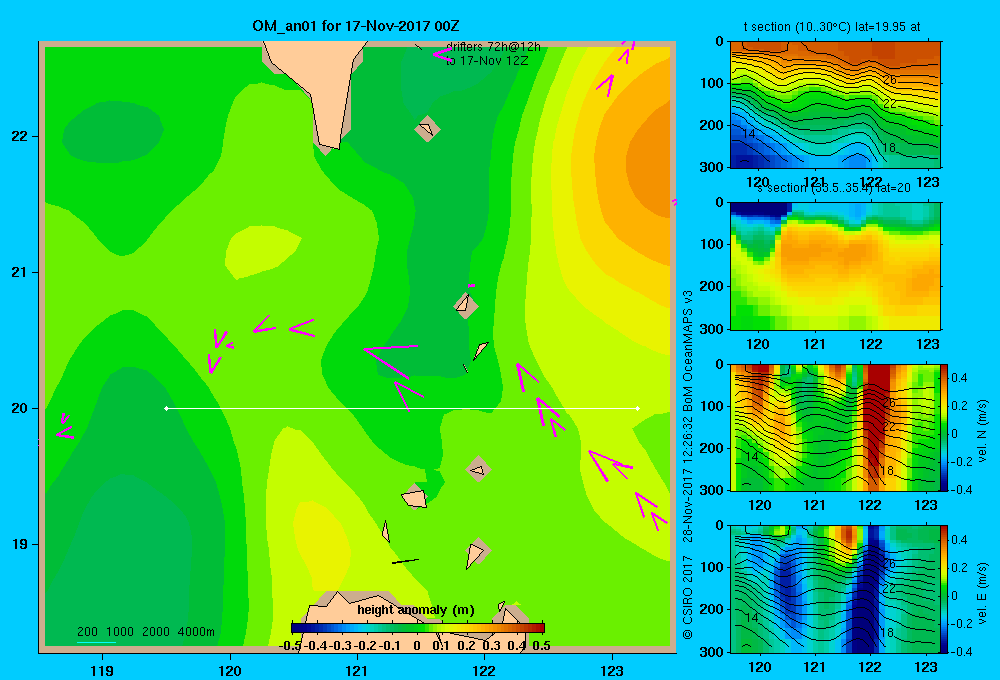Click latitude label 19 on main map
Screen dimensions: 1000x680
[20, 544]
